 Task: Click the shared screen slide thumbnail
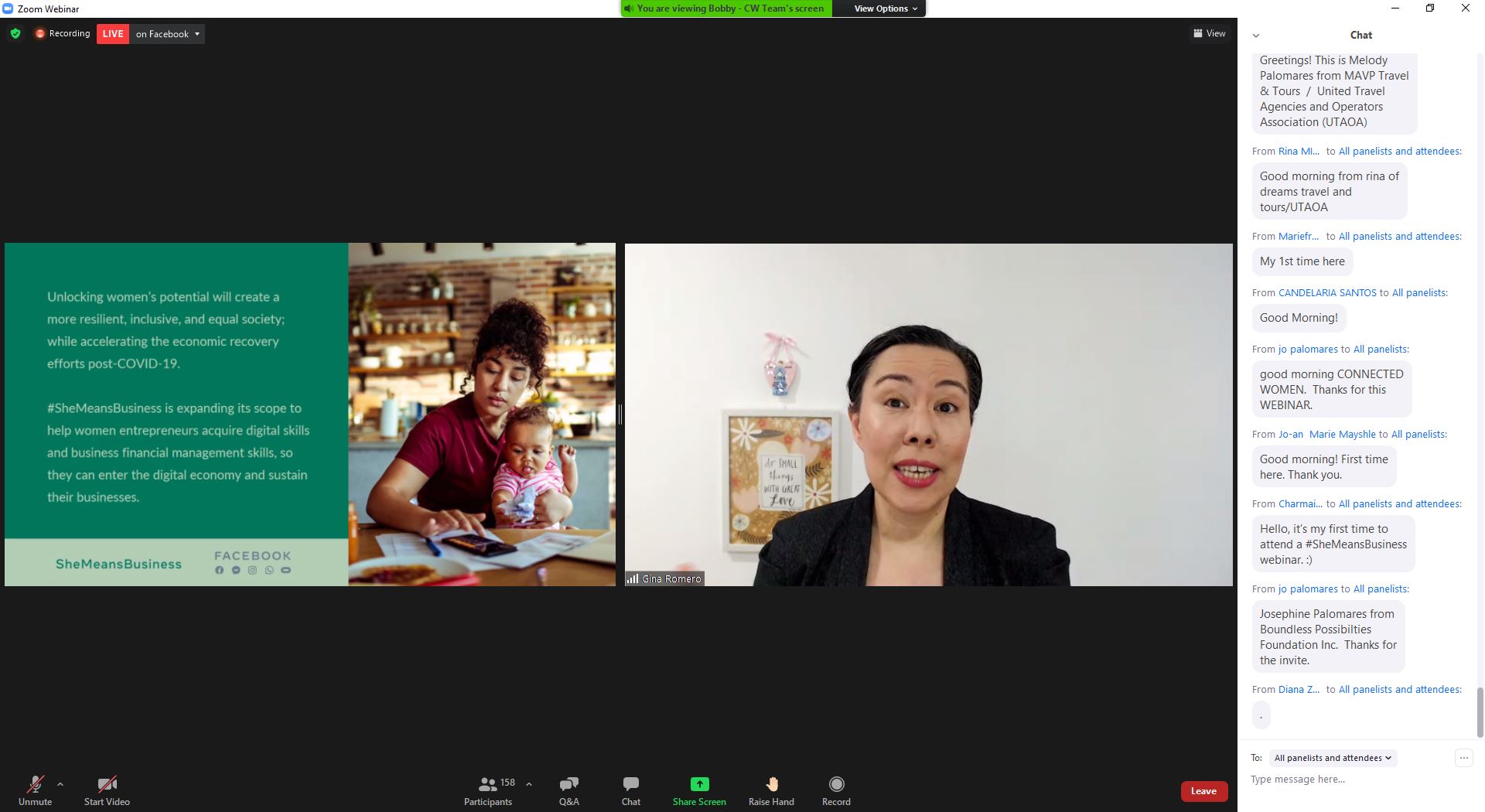[310, 415]
